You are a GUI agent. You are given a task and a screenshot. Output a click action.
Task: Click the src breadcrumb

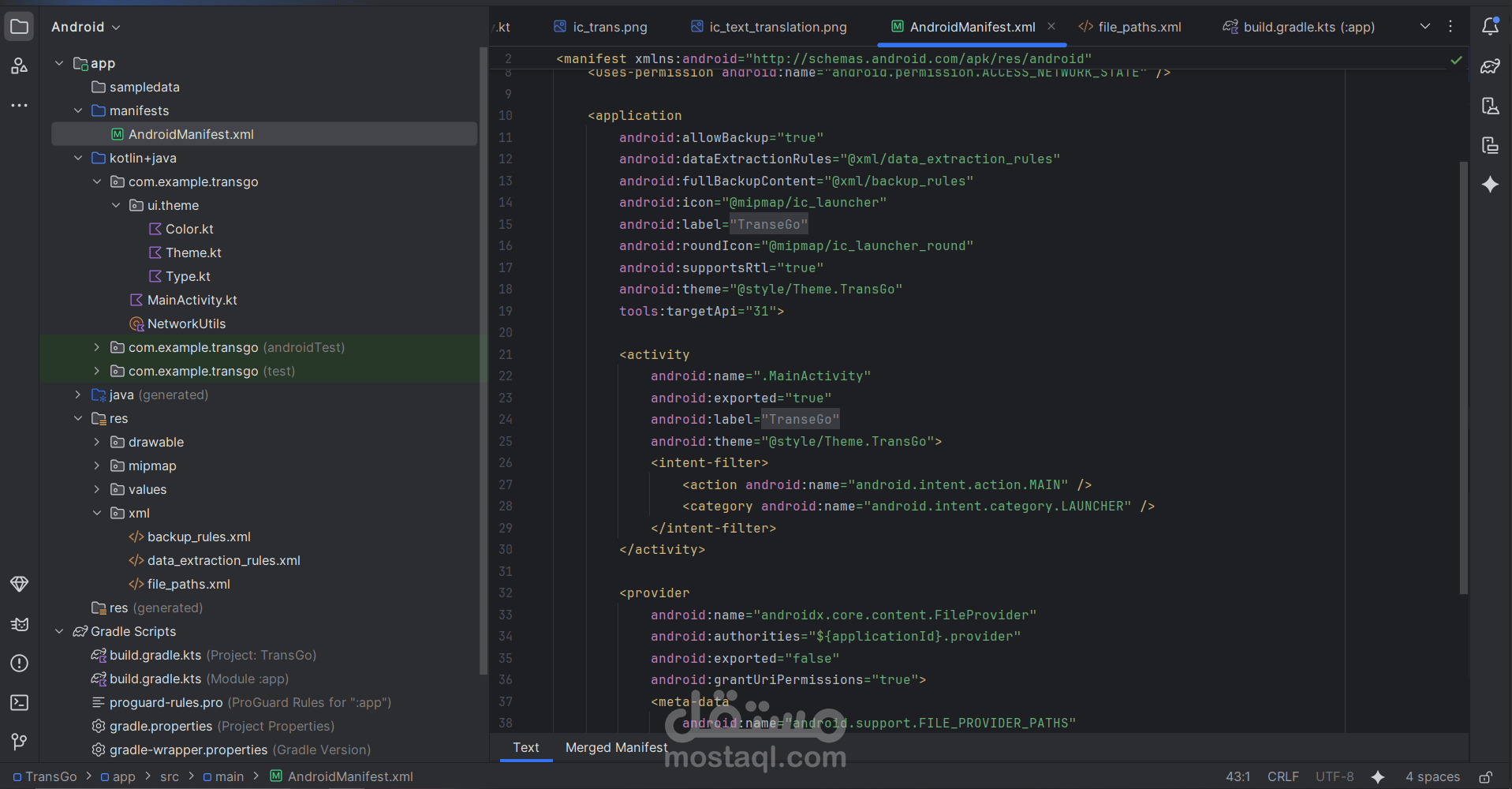170,777
